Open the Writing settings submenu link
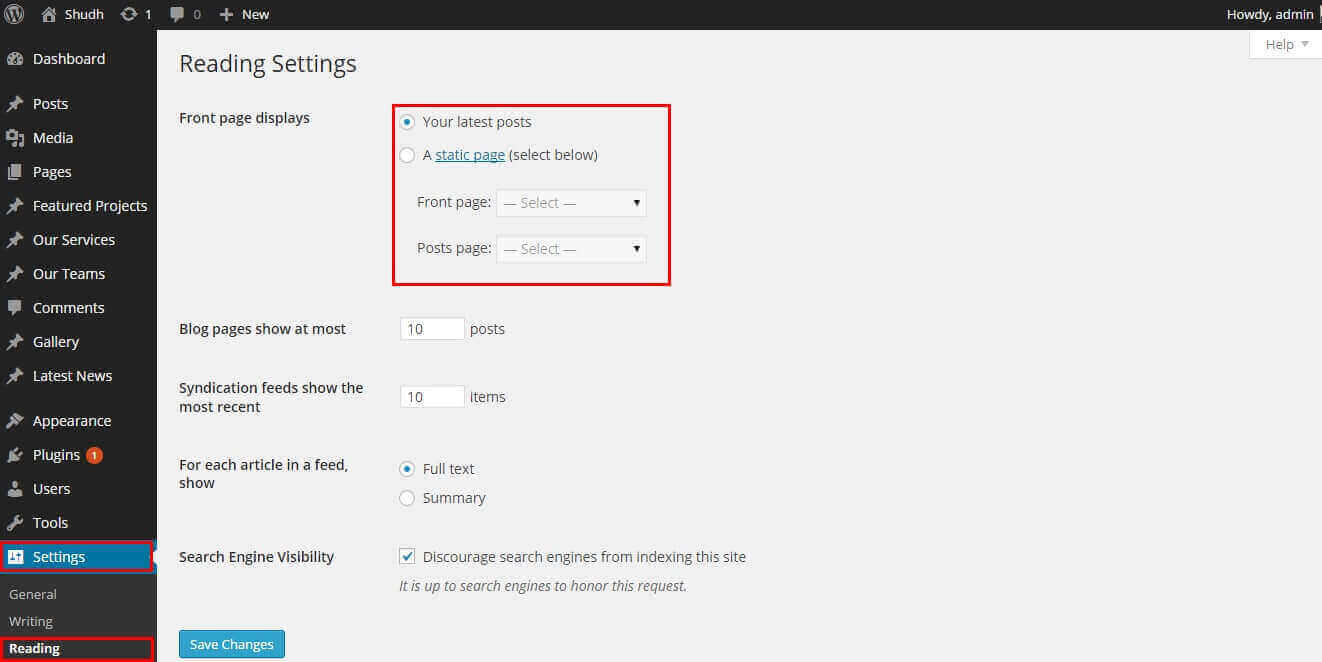1322x662 pixels. 31,621
